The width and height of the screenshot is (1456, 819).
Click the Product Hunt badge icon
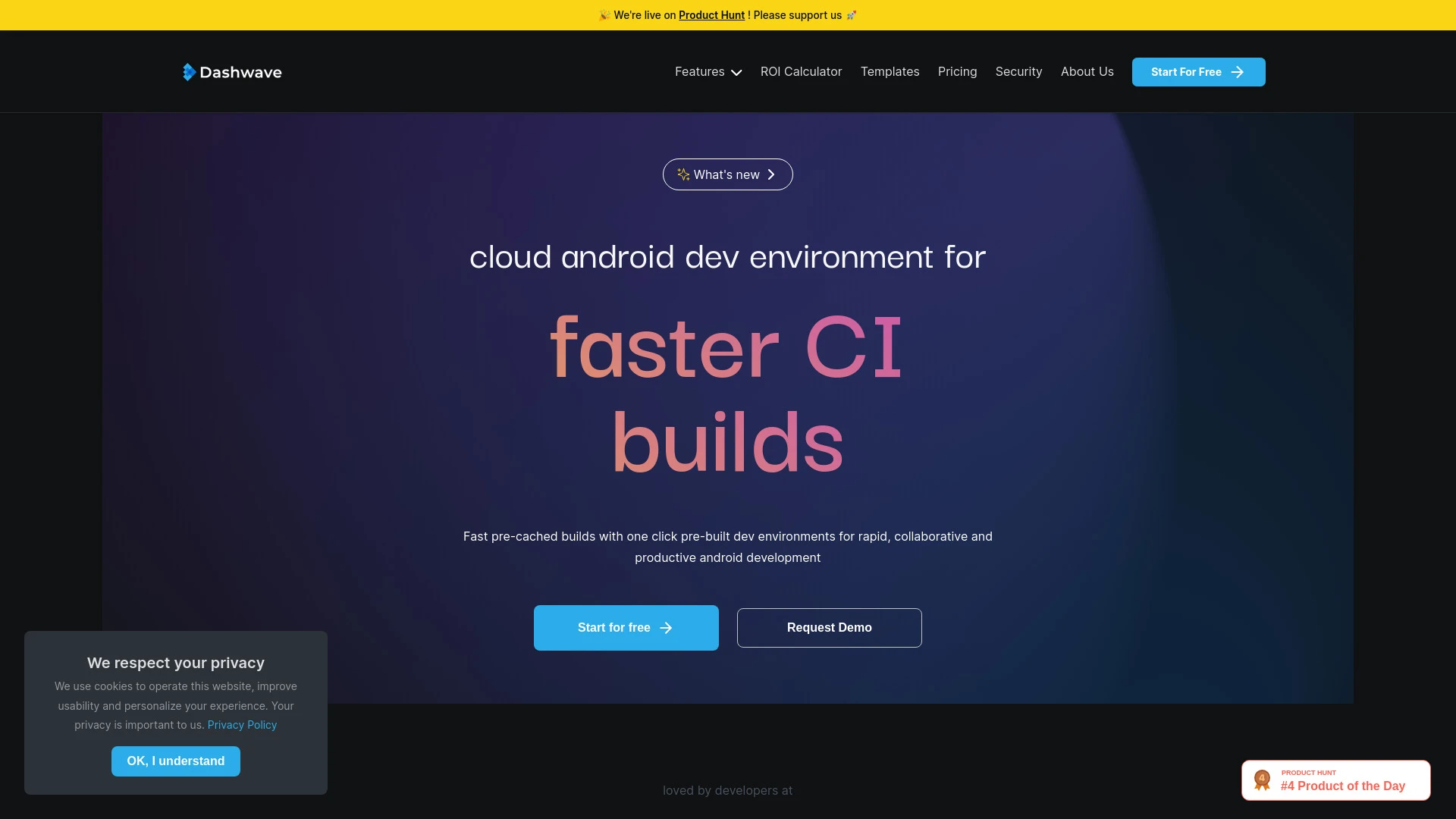point(1262,780)
